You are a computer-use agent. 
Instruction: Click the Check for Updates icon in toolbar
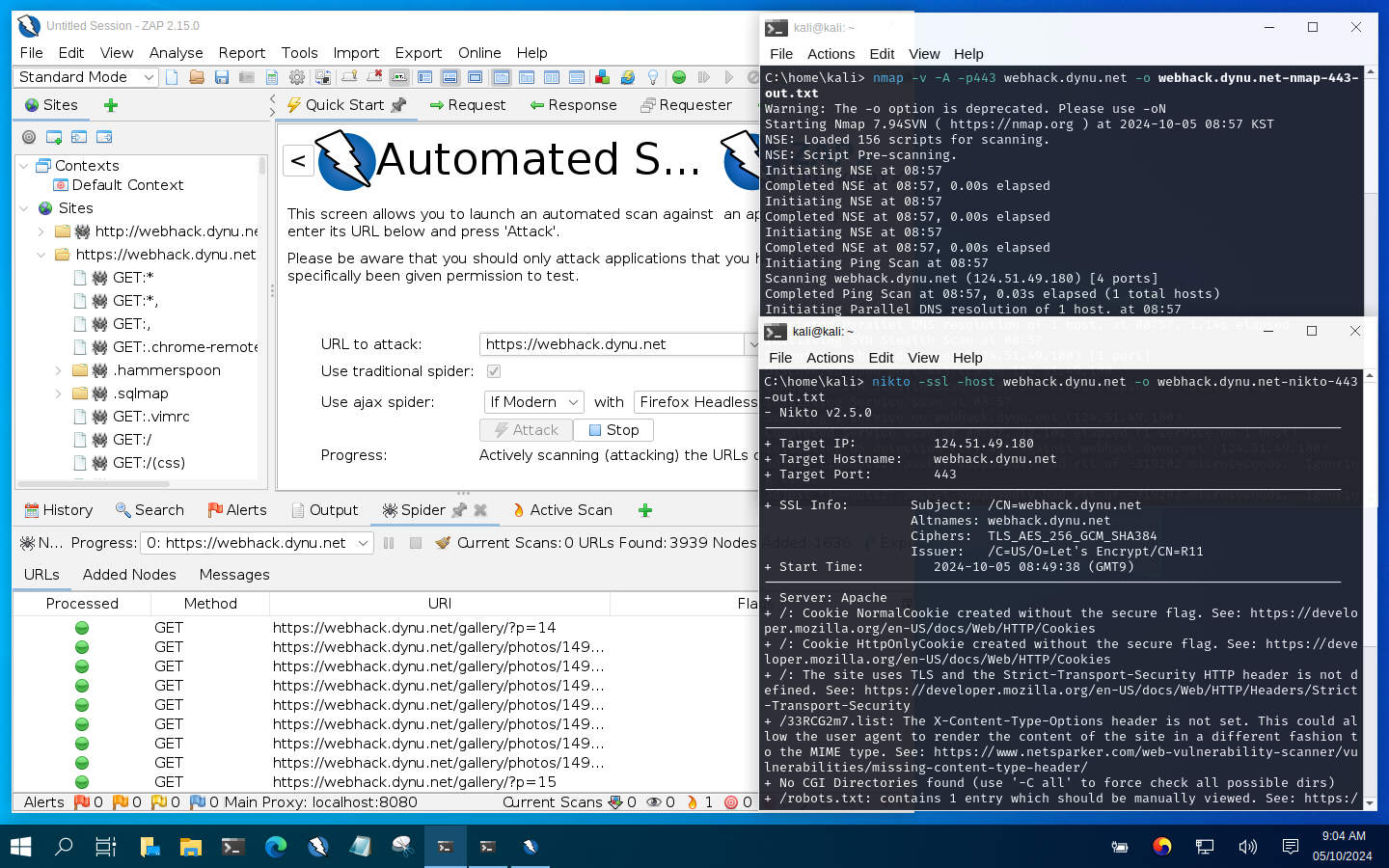coord(628,77)
